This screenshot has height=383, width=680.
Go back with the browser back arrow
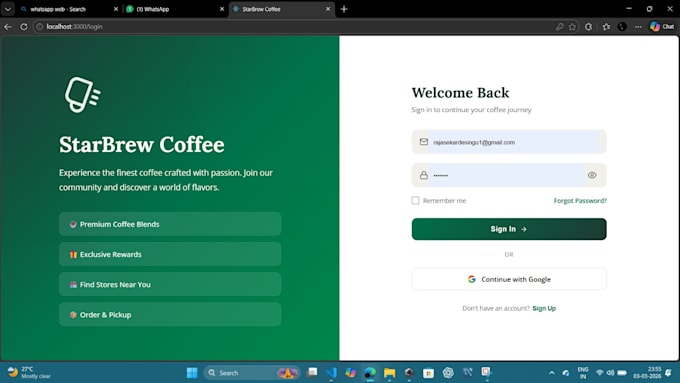(x=8, y=27)
